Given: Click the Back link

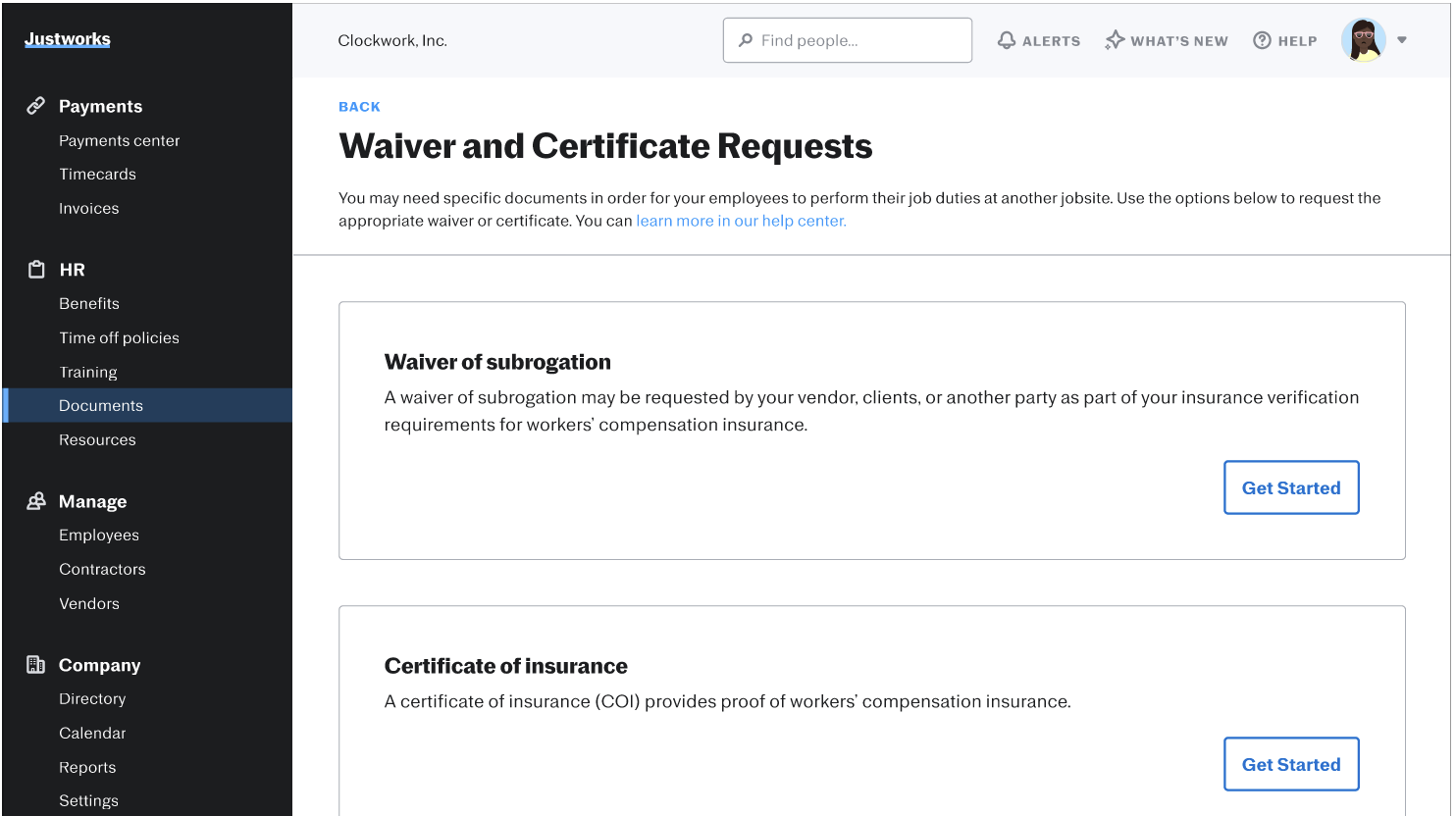Looking at the screenshot, I should point(359,107).
